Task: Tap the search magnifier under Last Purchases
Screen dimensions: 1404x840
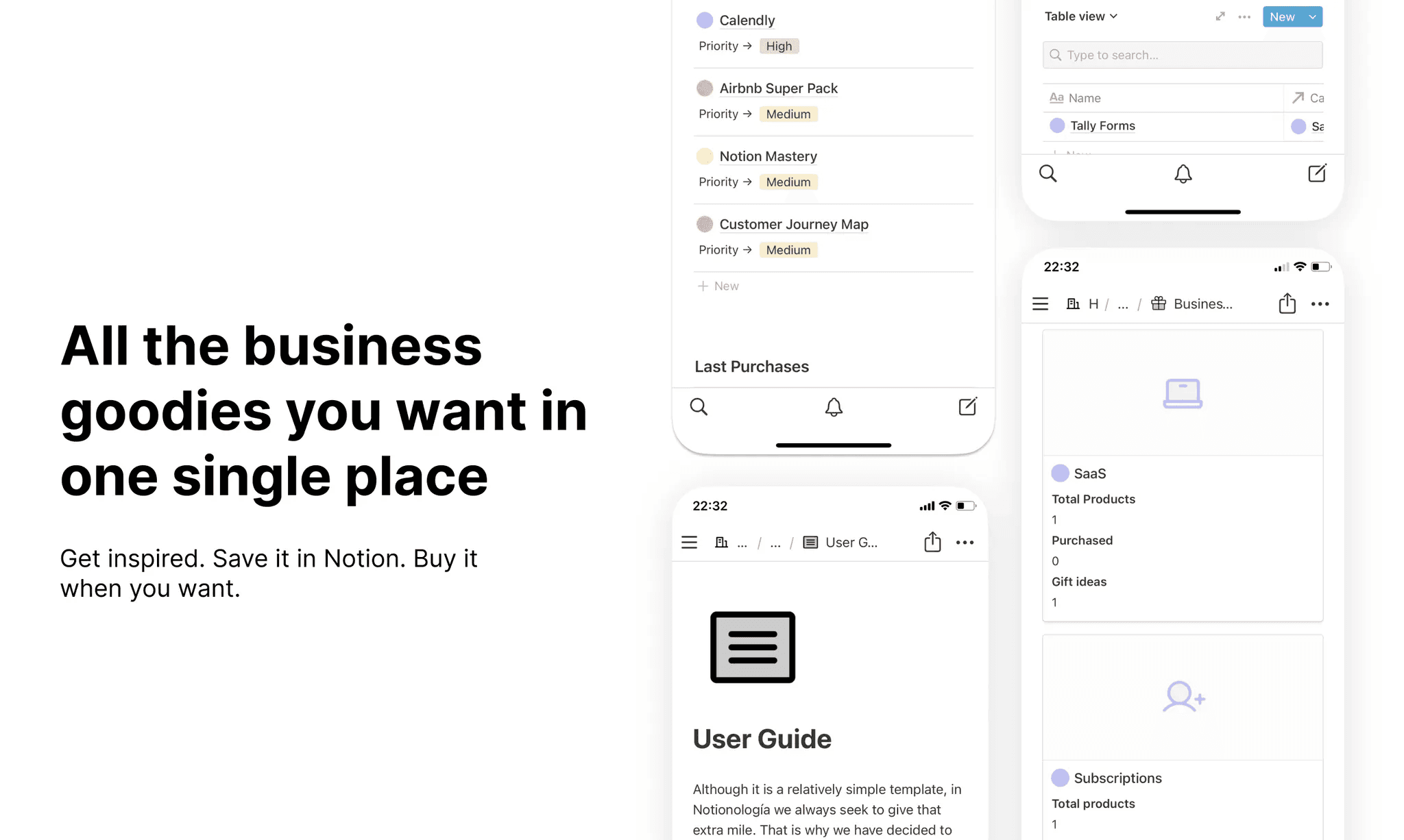Action: point(699,406)
